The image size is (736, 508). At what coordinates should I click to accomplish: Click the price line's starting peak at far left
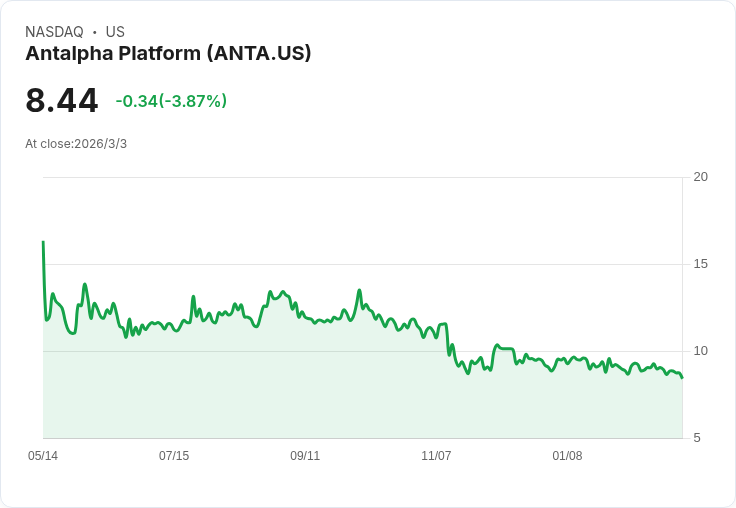click(x=43, y=242)
